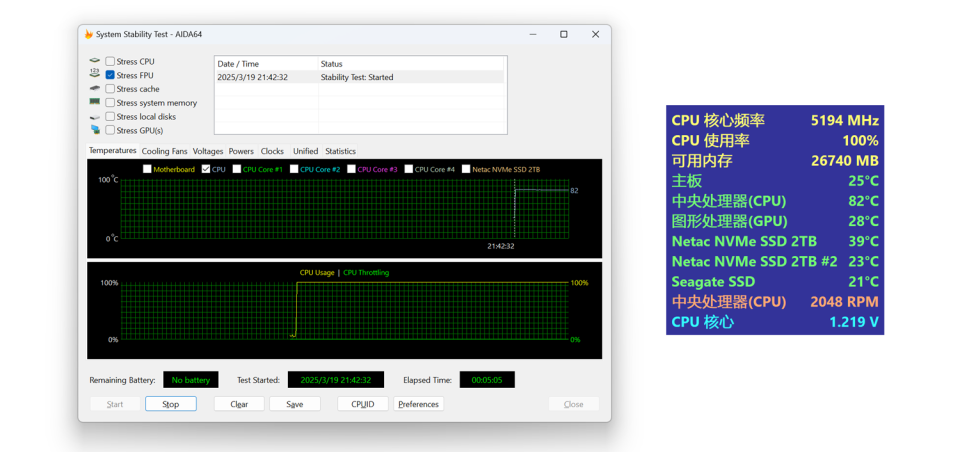Viewport: 960px width, 452px height.
Task: Show Motherboard temperature in the graph
Action: point(147,170)
